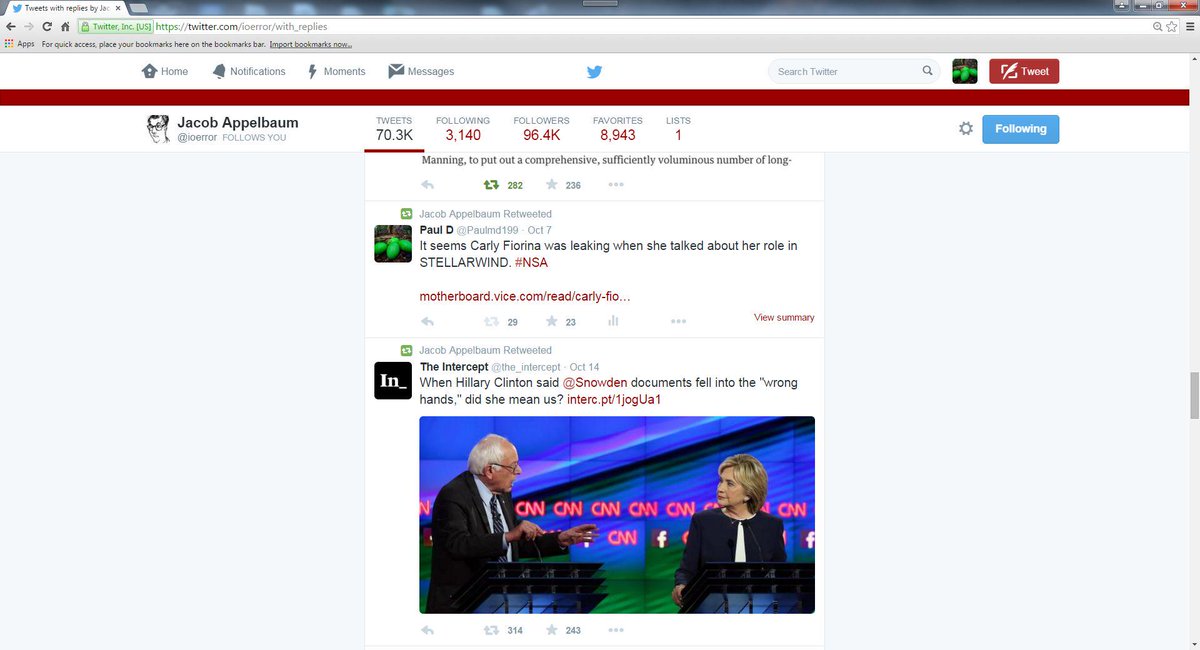Viewport: 1200px width, 650px height.
Task: Open the debate photo in tweet
Action: pyautogui.click(x=617, y=515)
